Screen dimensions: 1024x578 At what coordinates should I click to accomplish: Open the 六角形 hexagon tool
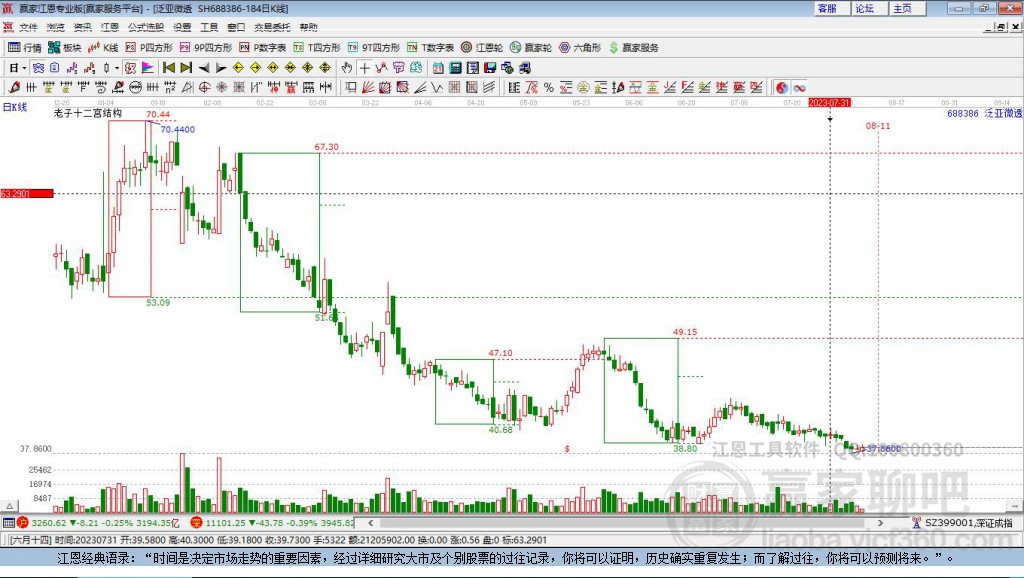[x=580, y=48]
